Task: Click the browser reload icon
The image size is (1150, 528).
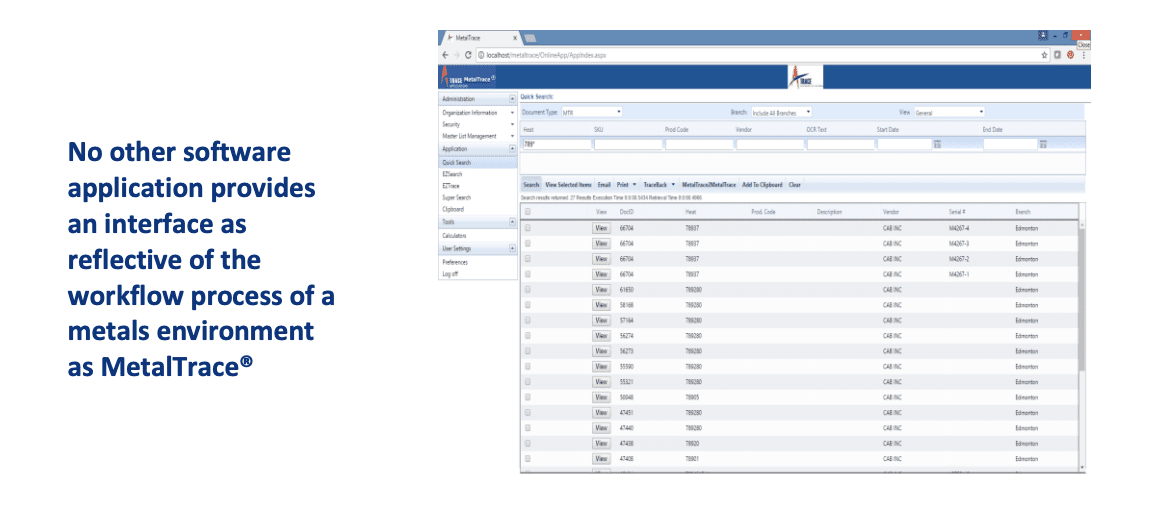Action: tap(468, 55)
